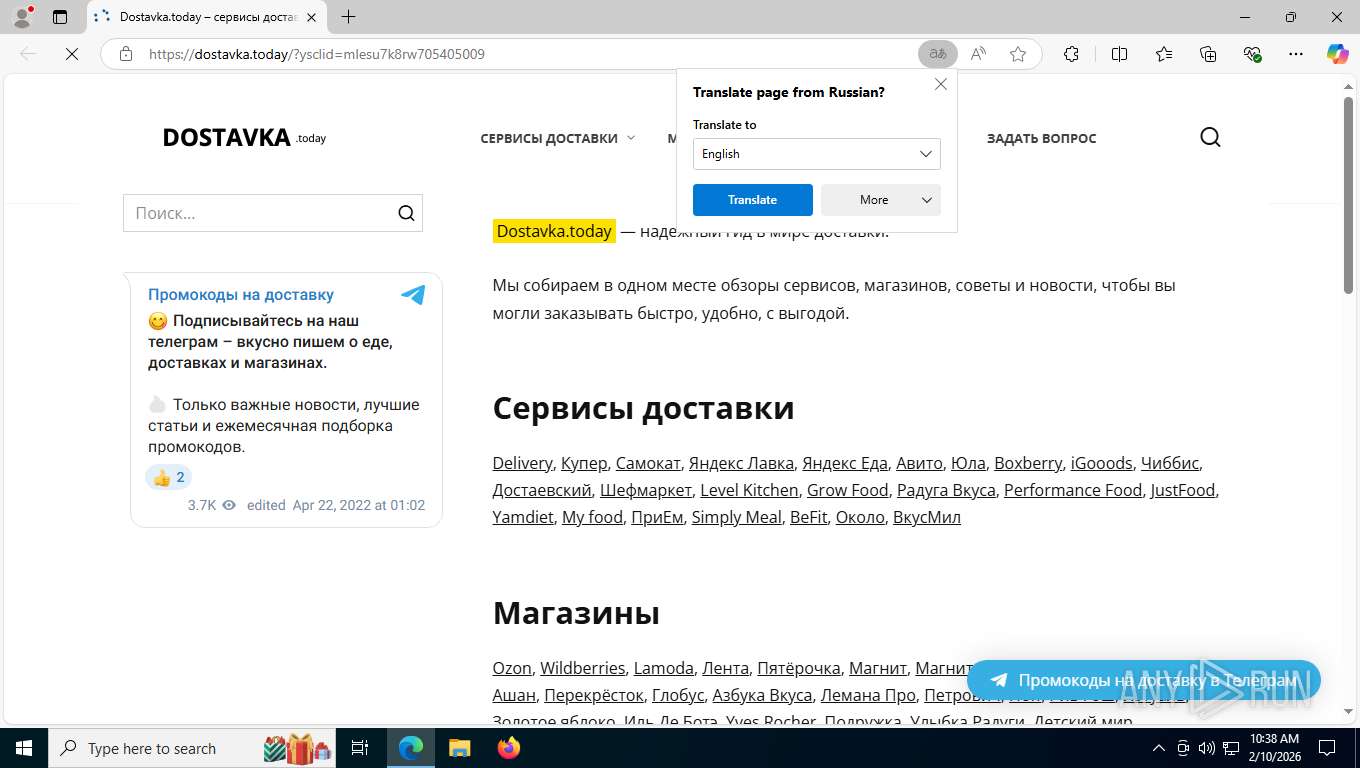Click the site header search magnifier icon
Image resolution: width=1360 pixels, height=768 pixels.
click(x=1210, y=137)
